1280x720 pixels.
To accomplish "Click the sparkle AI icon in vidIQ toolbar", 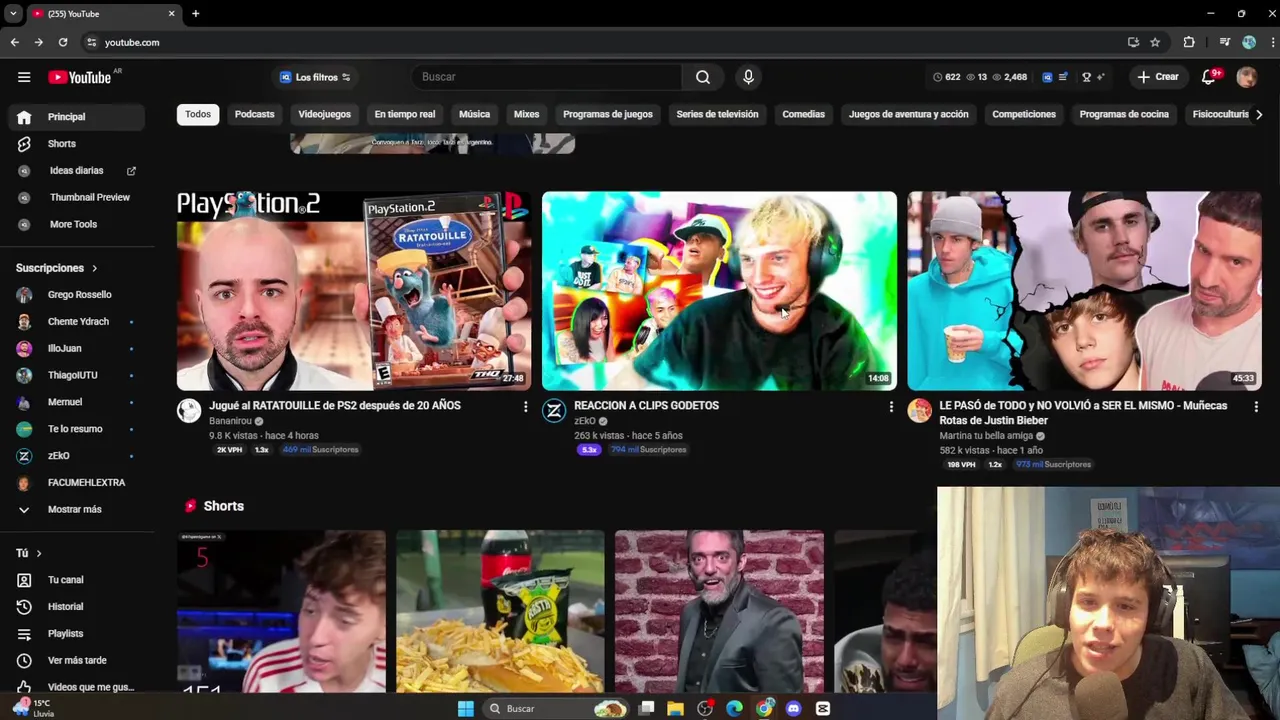I will tap(1101, 77).
